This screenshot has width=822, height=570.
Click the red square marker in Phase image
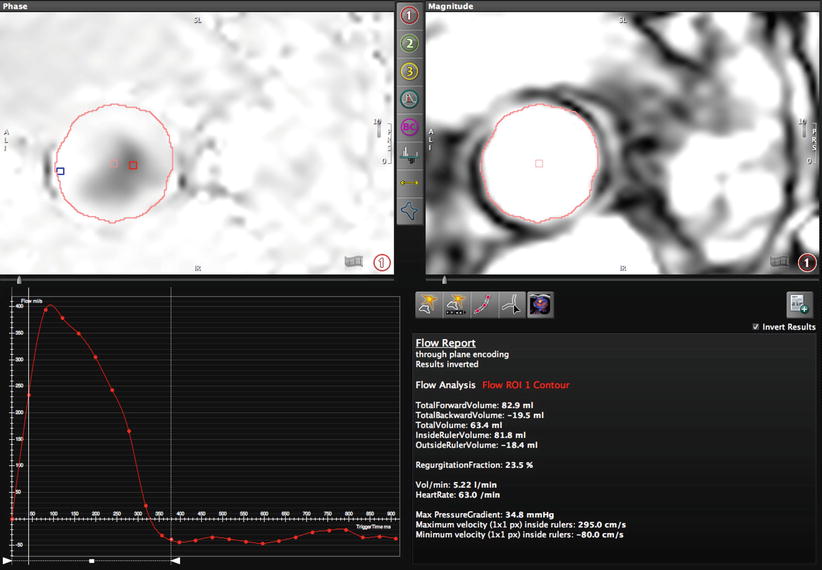(133, 165)
